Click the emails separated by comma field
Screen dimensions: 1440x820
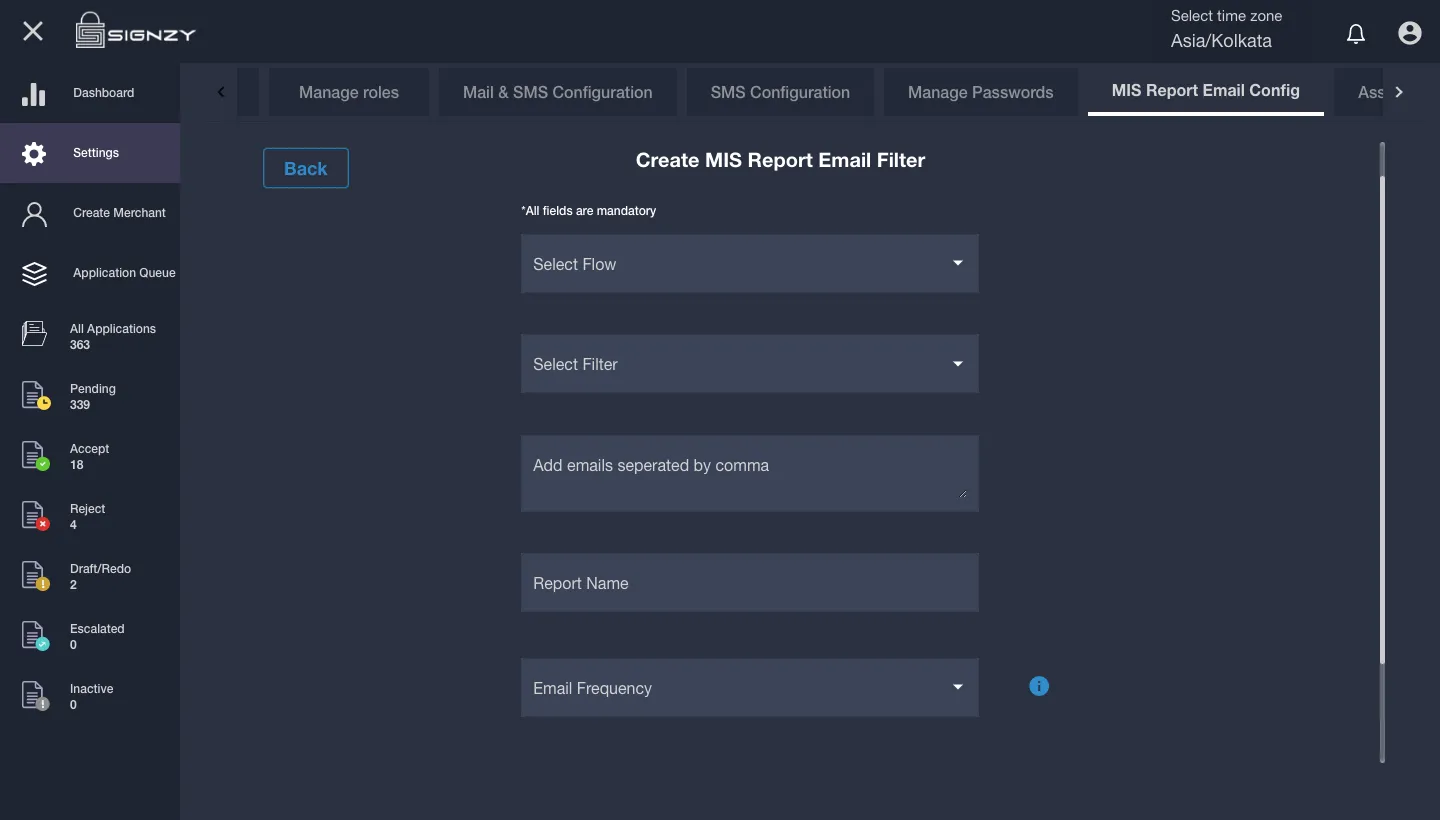749,473
